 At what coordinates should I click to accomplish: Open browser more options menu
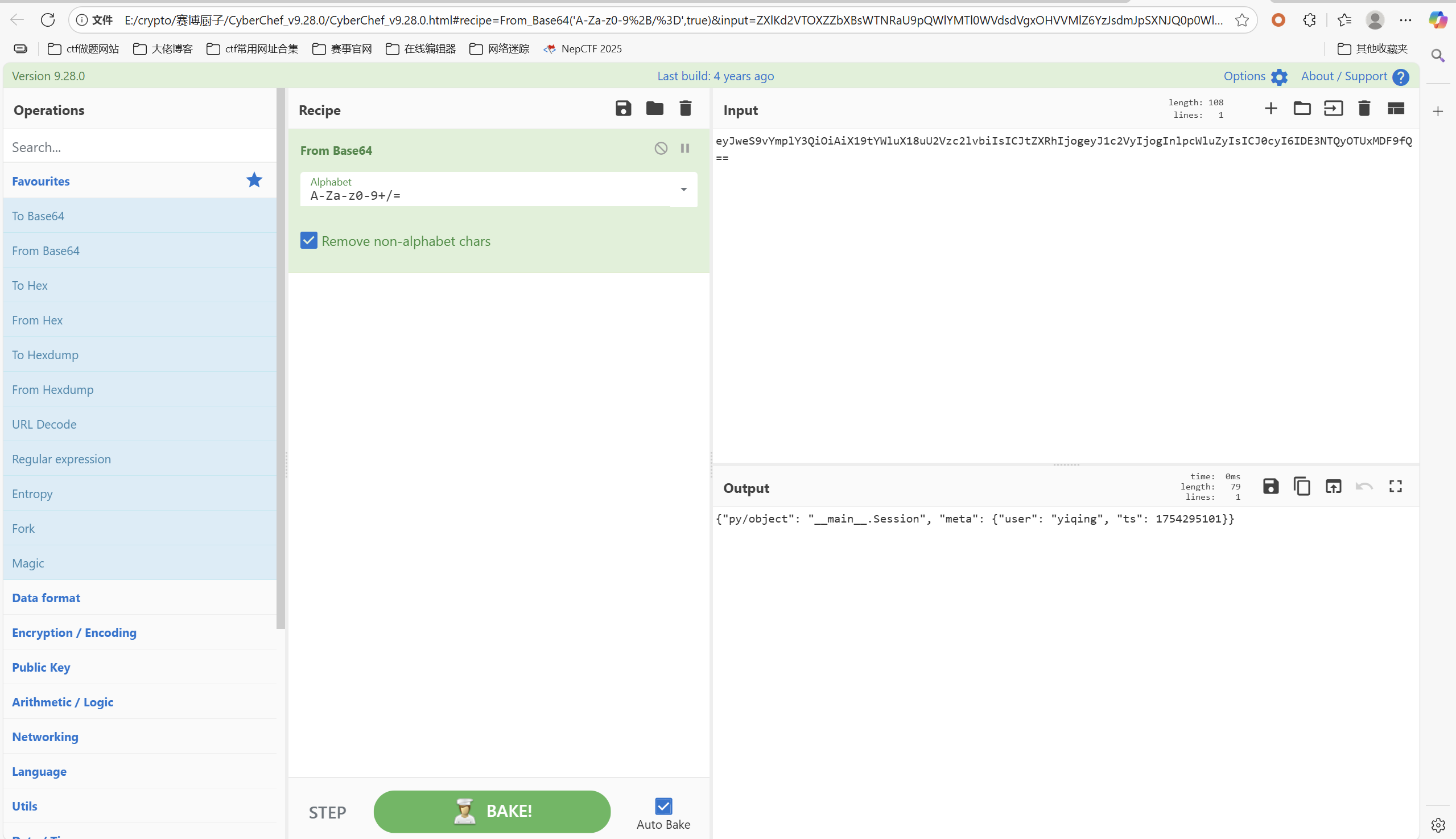pyautogui.click(x=1405, y=20)
